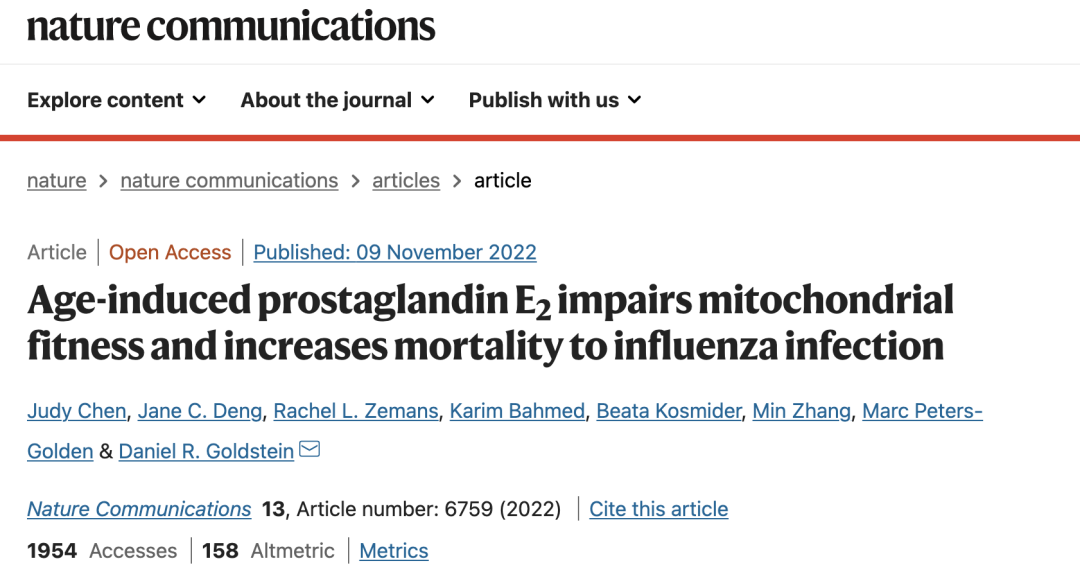Click the nature communications logo

231,27
